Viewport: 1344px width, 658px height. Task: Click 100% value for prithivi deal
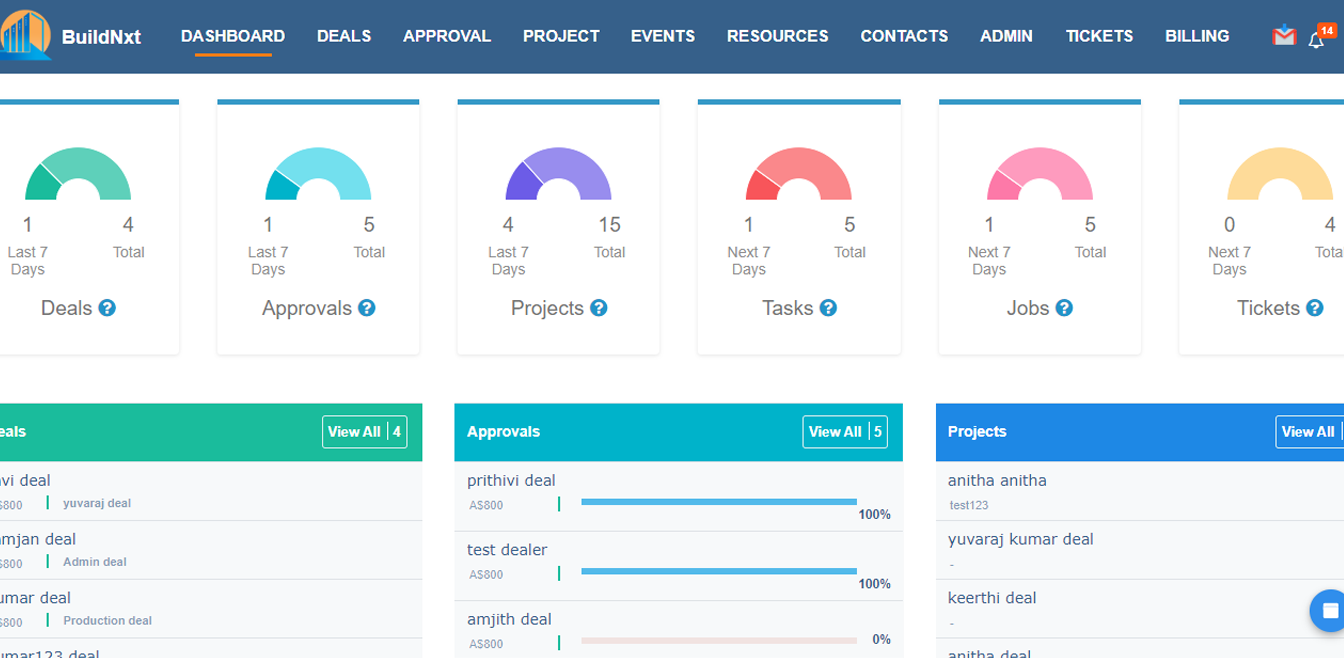[x=874, y=515]
